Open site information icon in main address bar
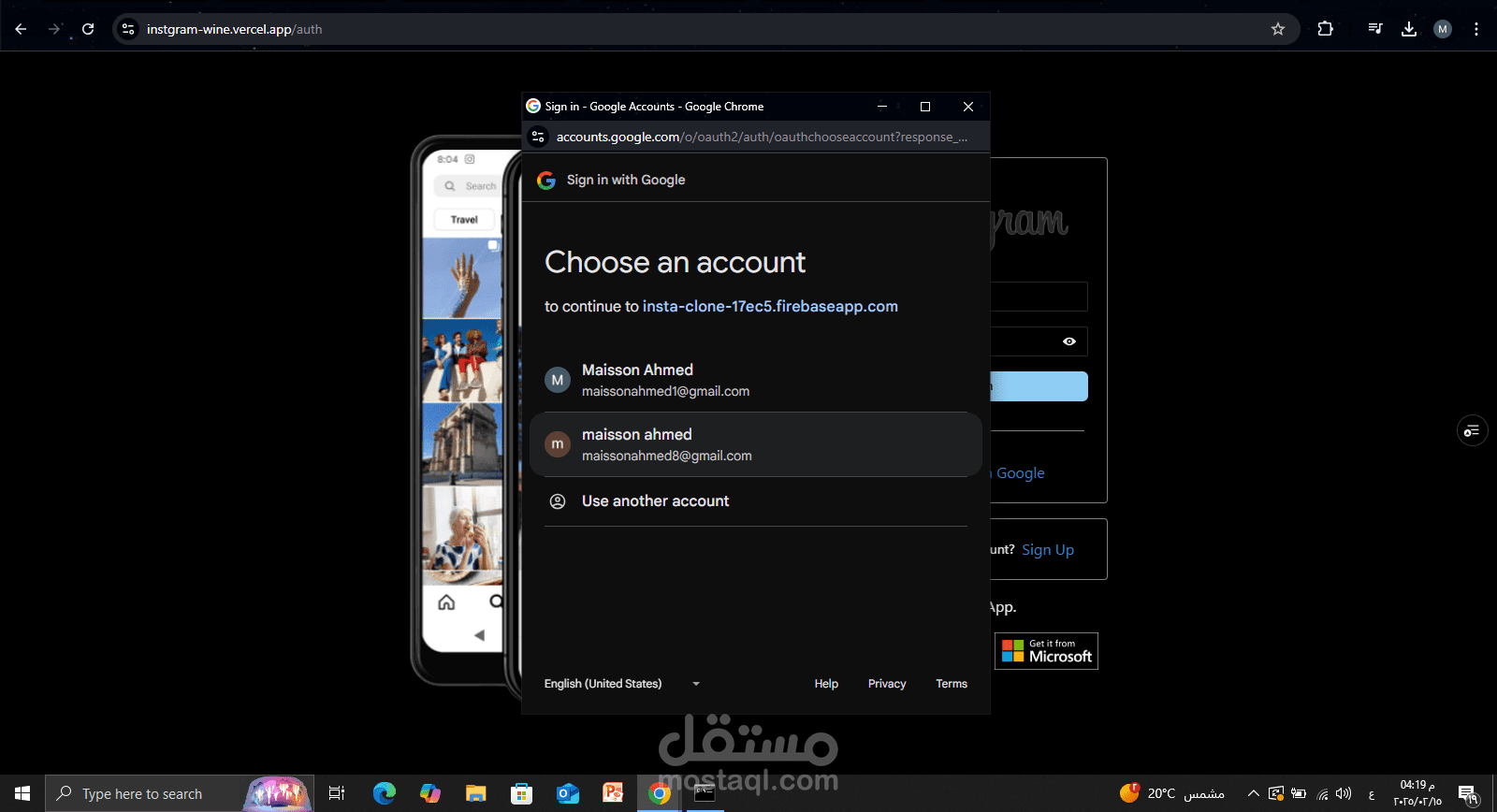Image resolution: width=1497 pixels, height=812 pixels. [x=128, y=29]
